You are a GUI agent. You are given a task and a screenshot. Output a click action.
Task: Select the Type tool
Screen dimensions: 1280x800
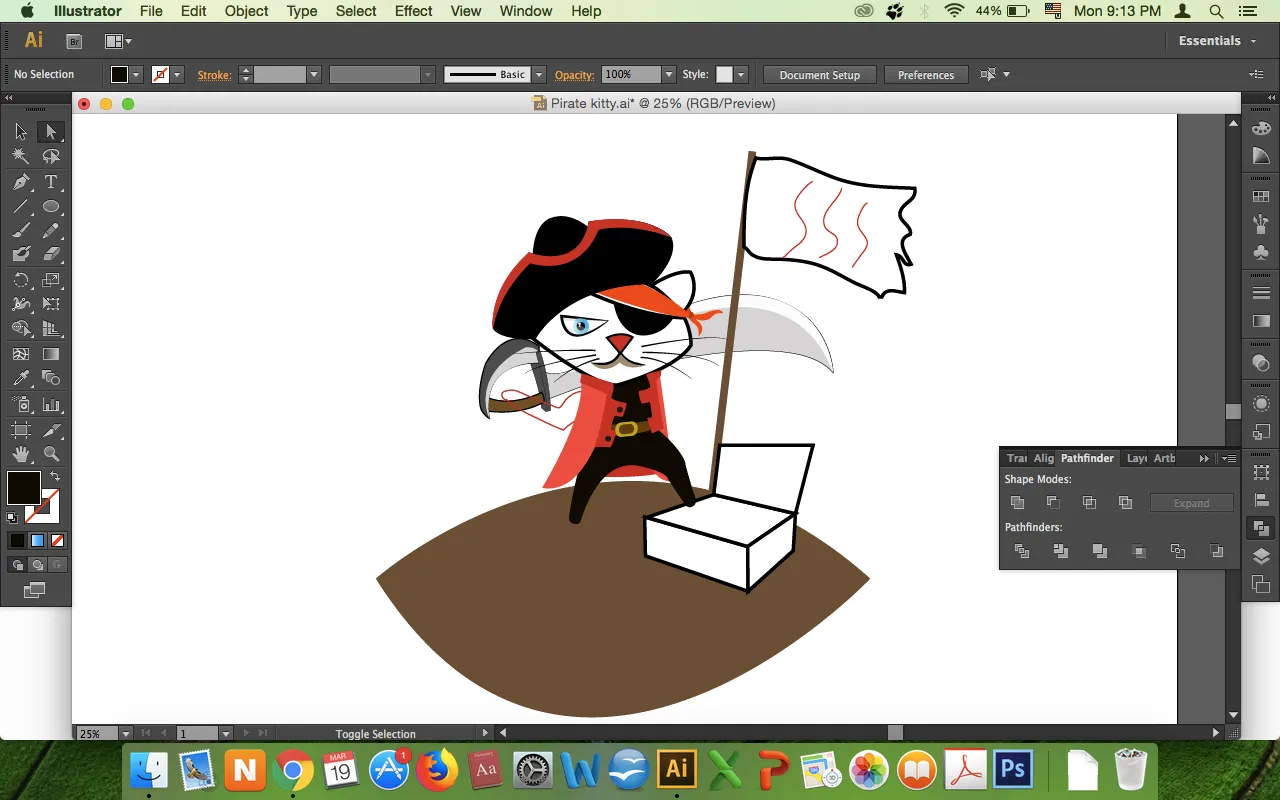51,182
